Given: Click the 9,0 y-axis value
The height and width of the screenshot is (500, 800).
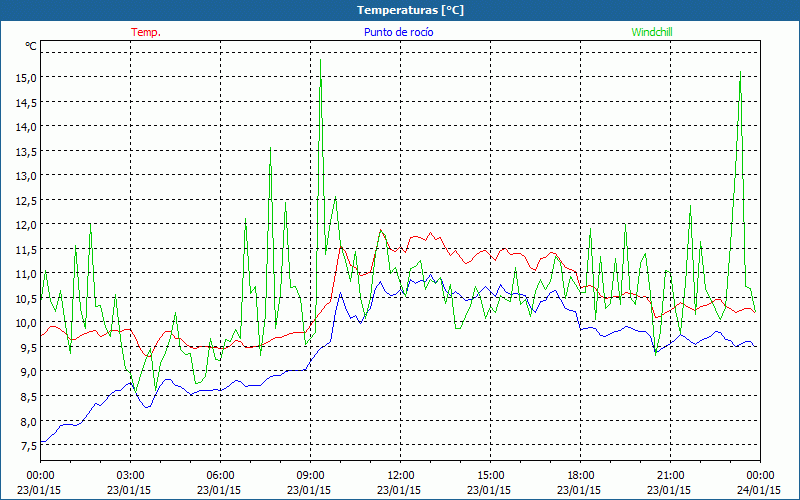Looking at the screenshot, I should (x=28, y=371).
